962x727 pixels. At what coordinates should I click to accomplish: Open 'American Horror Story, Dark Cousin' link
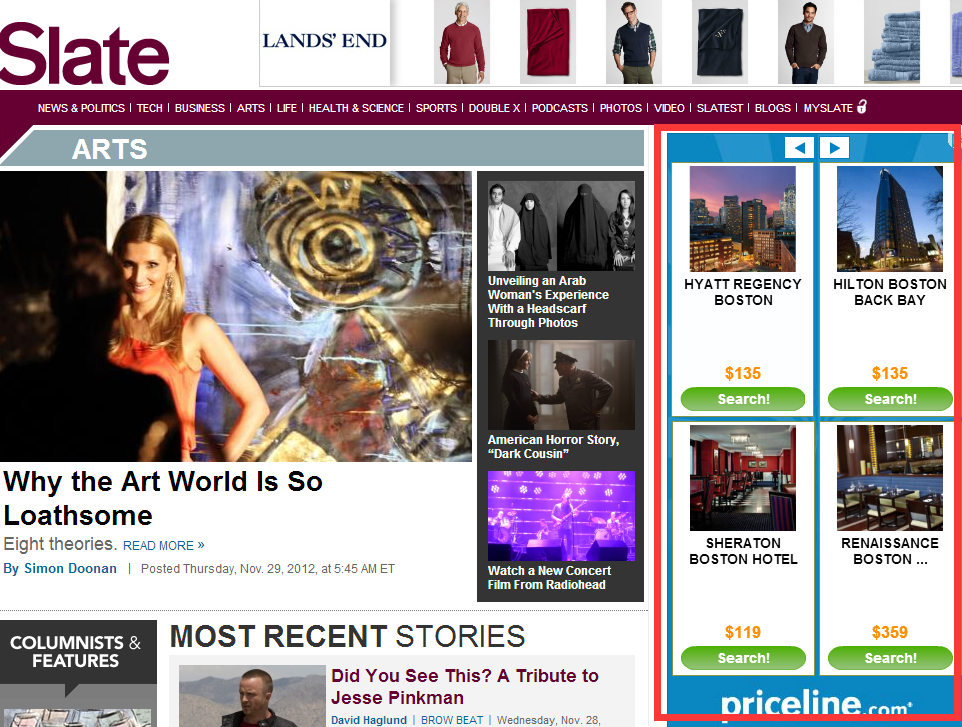click(553, 447)
